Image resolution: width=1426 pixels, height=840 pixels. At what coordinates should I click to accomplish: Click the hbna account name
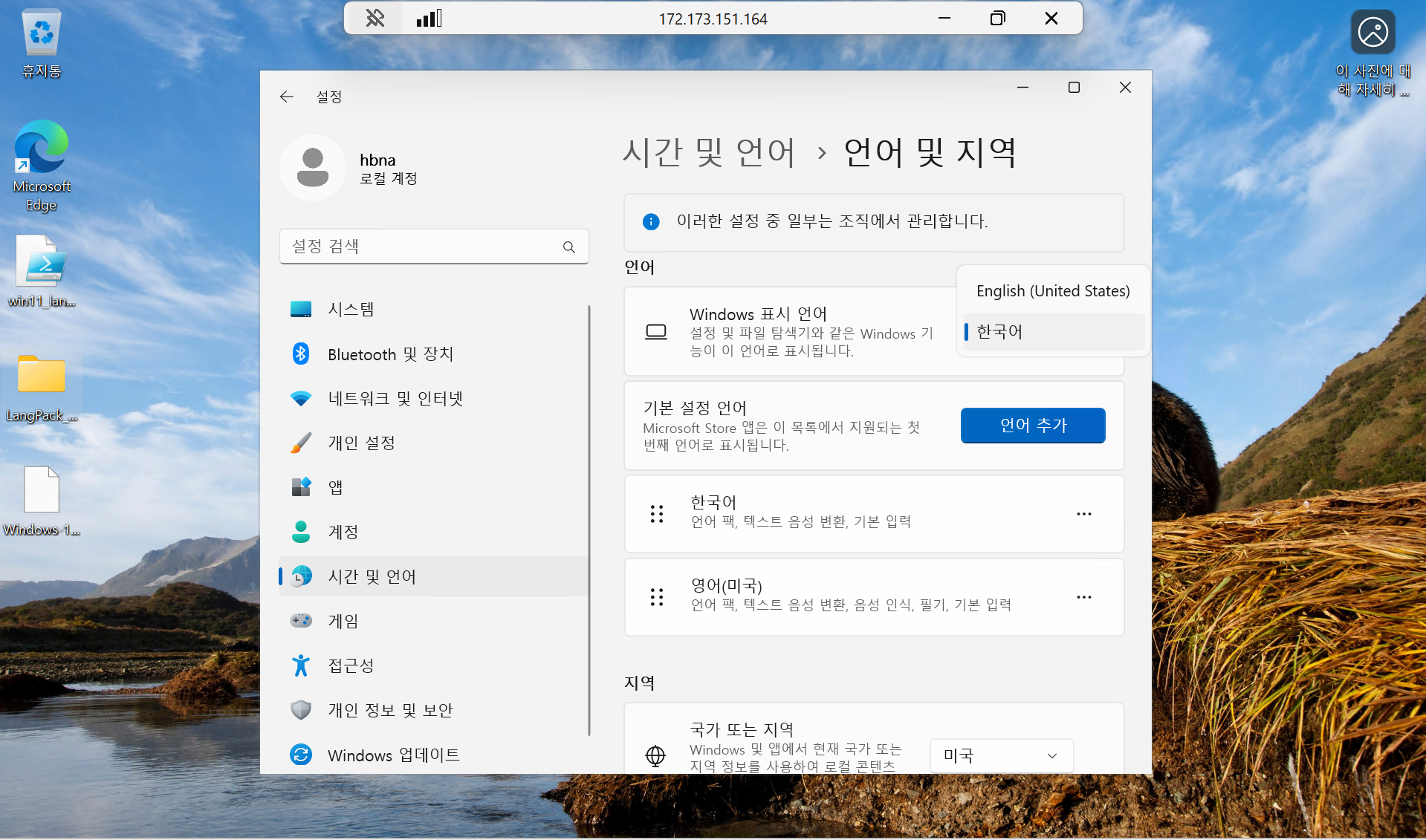(377, 160)
